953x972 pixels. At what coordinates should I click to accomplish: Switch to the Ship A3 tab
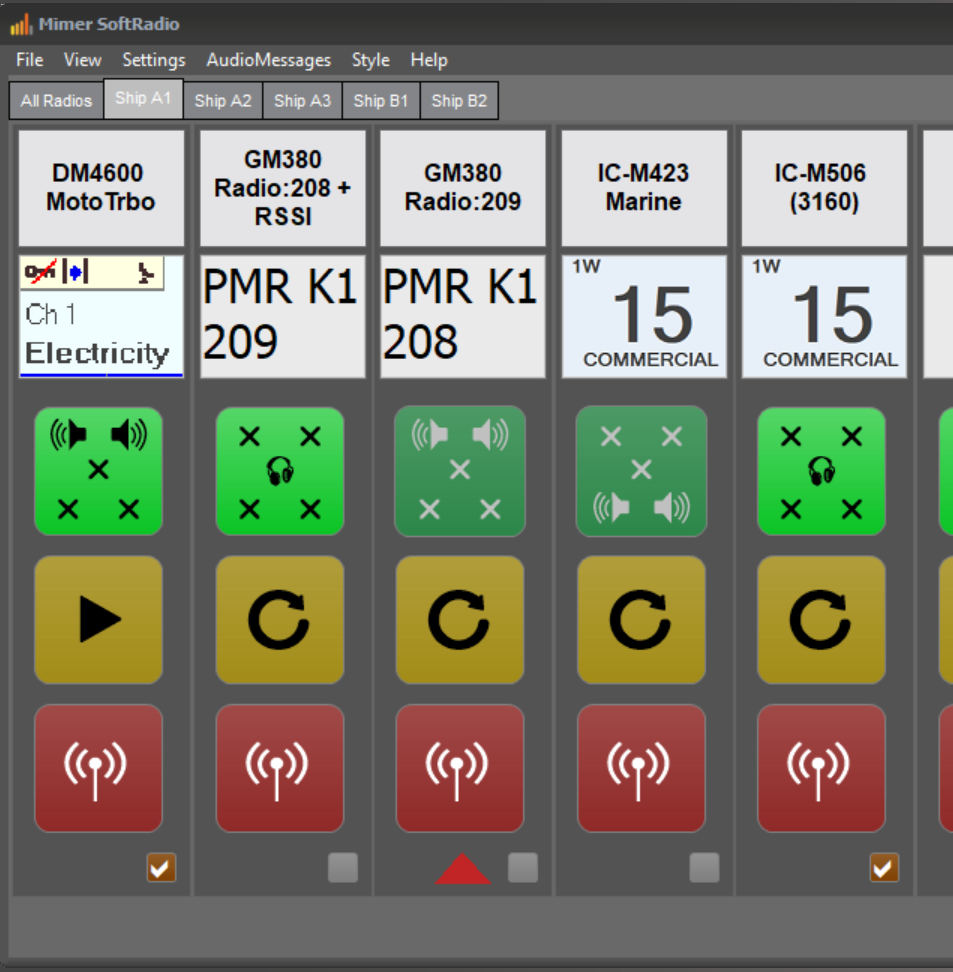tap(303, 100)
